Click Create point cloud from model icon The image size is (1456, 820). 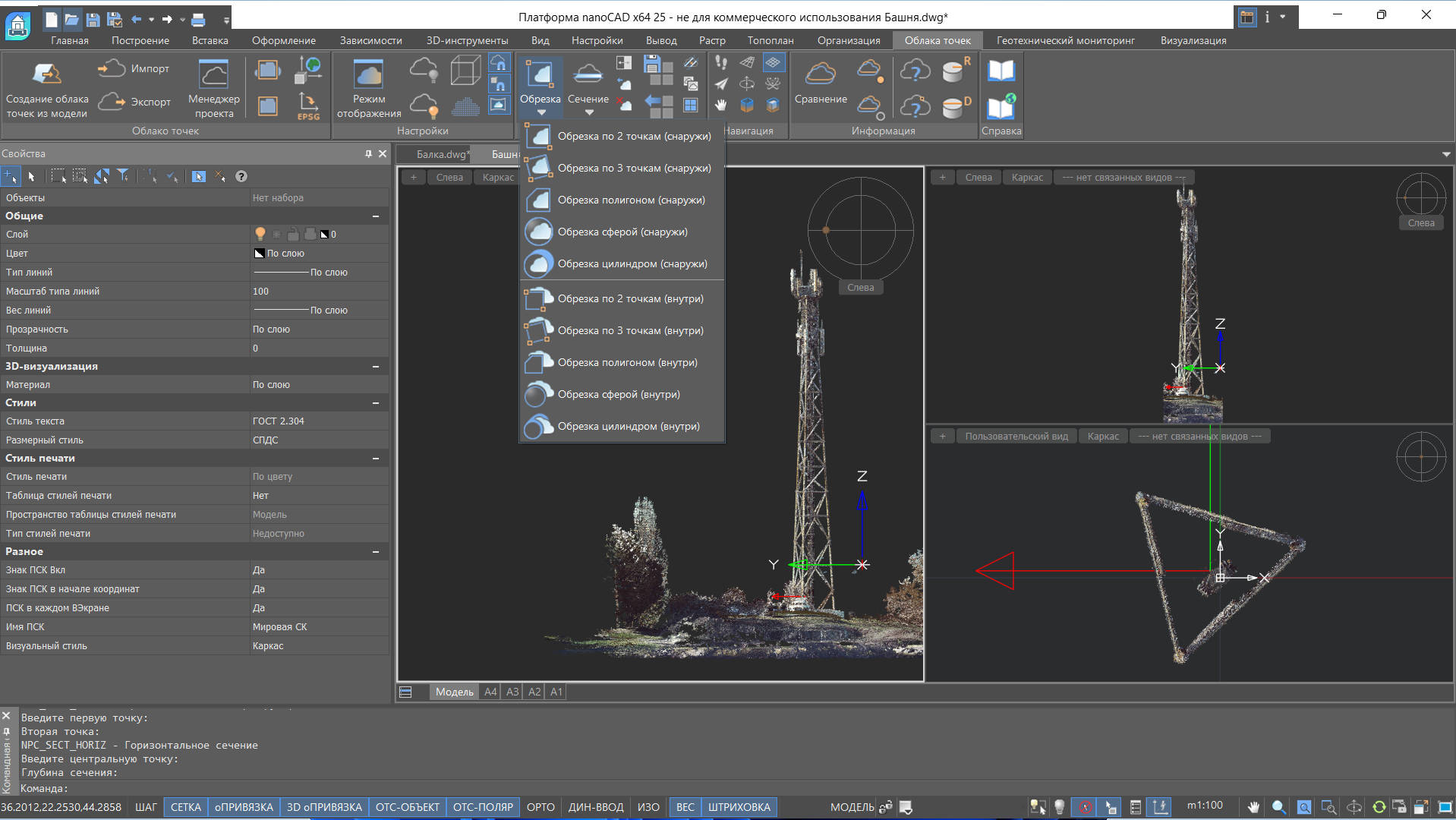coord(46,74)
